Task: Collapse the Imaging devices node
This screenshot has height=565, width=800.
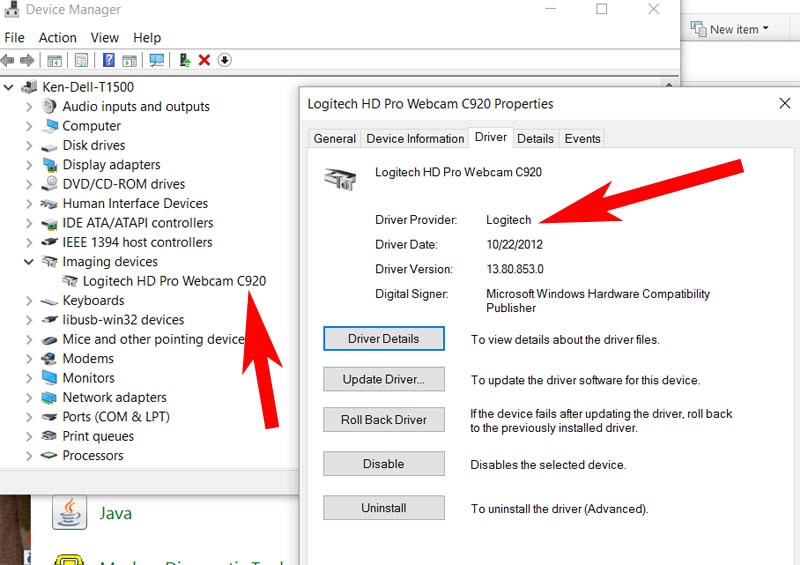Action: 28,262
